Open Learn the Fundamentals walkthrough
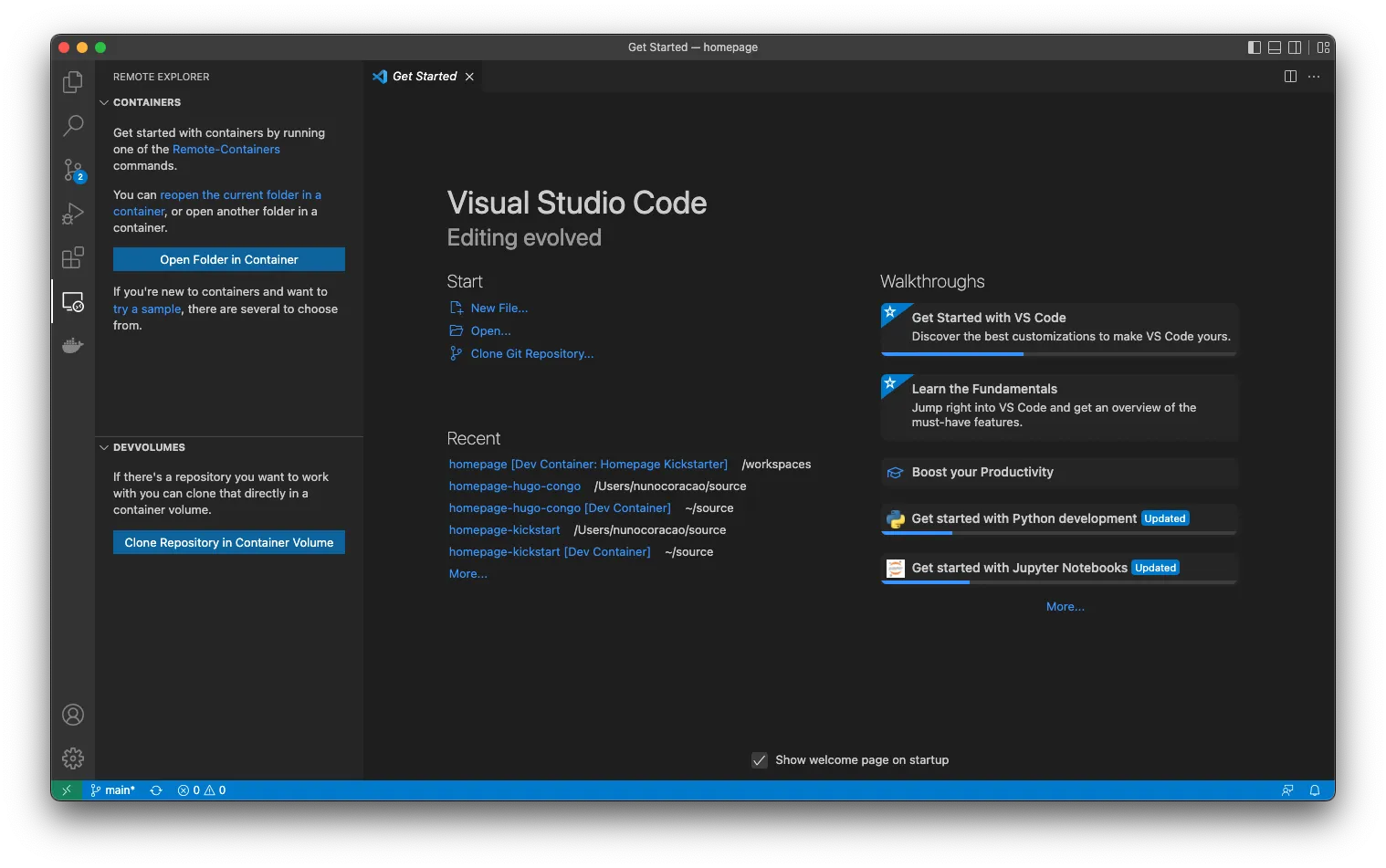The height and width of the screenshot is (868, 1386). (x=1059, y=407)
